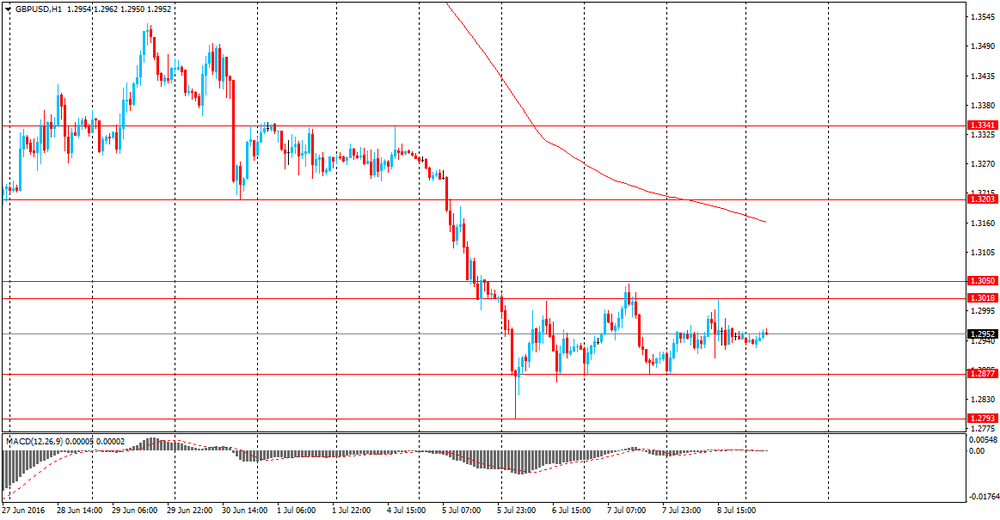Click the 29 Jun 06:00 time label

click(134, 510)
